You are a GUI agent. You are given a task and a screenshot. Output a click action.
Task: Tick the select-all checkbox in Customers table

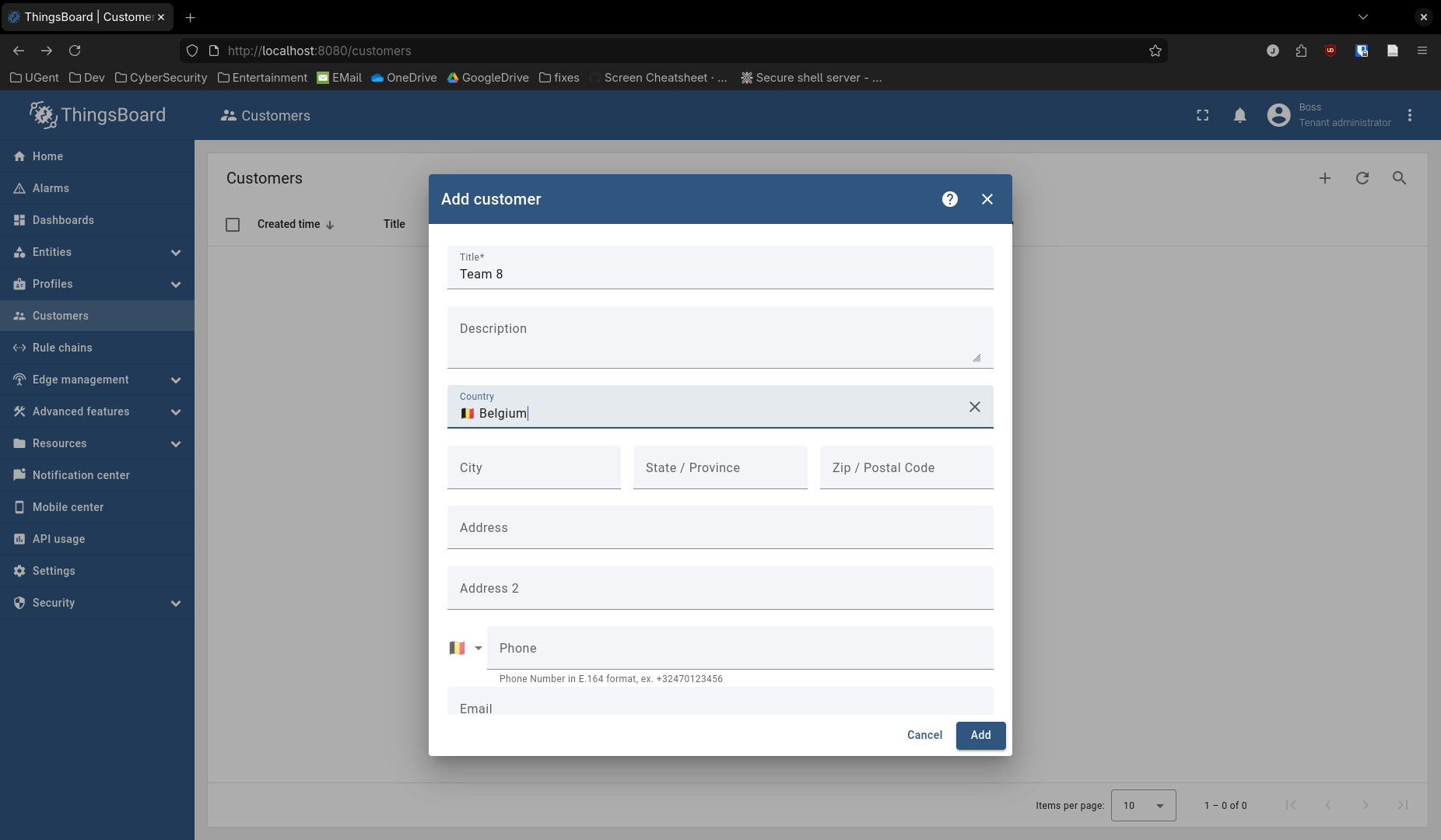coord(233,225)
